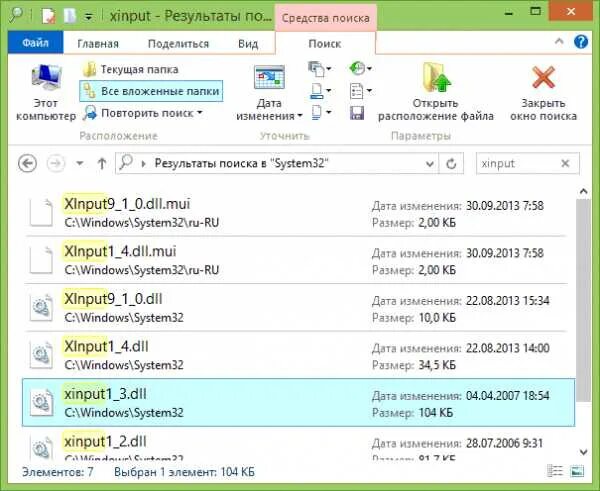Select the xinput1_3.dll file
Viewport: 600px width, 491px height.
(x=298, y=402)
